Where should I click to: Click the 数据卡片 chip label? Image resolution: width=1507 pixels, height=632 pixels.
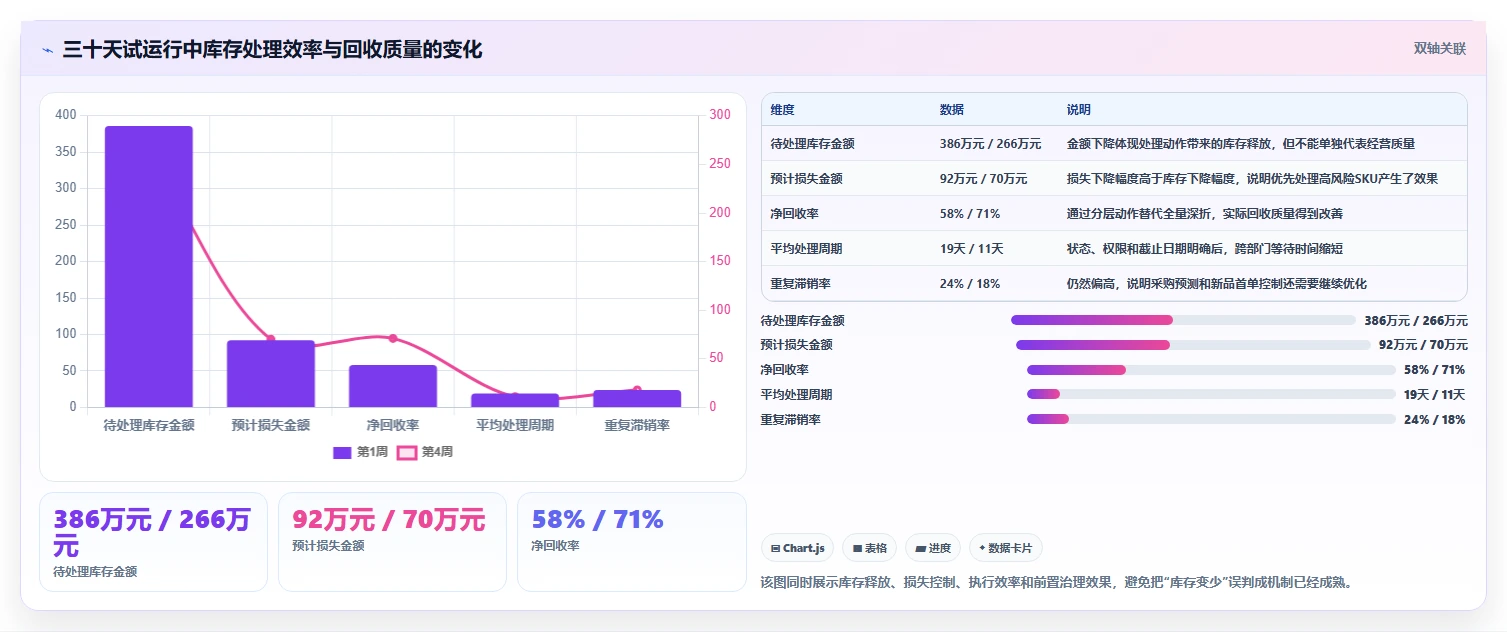pyautogui.click(x=1011, y=548)
